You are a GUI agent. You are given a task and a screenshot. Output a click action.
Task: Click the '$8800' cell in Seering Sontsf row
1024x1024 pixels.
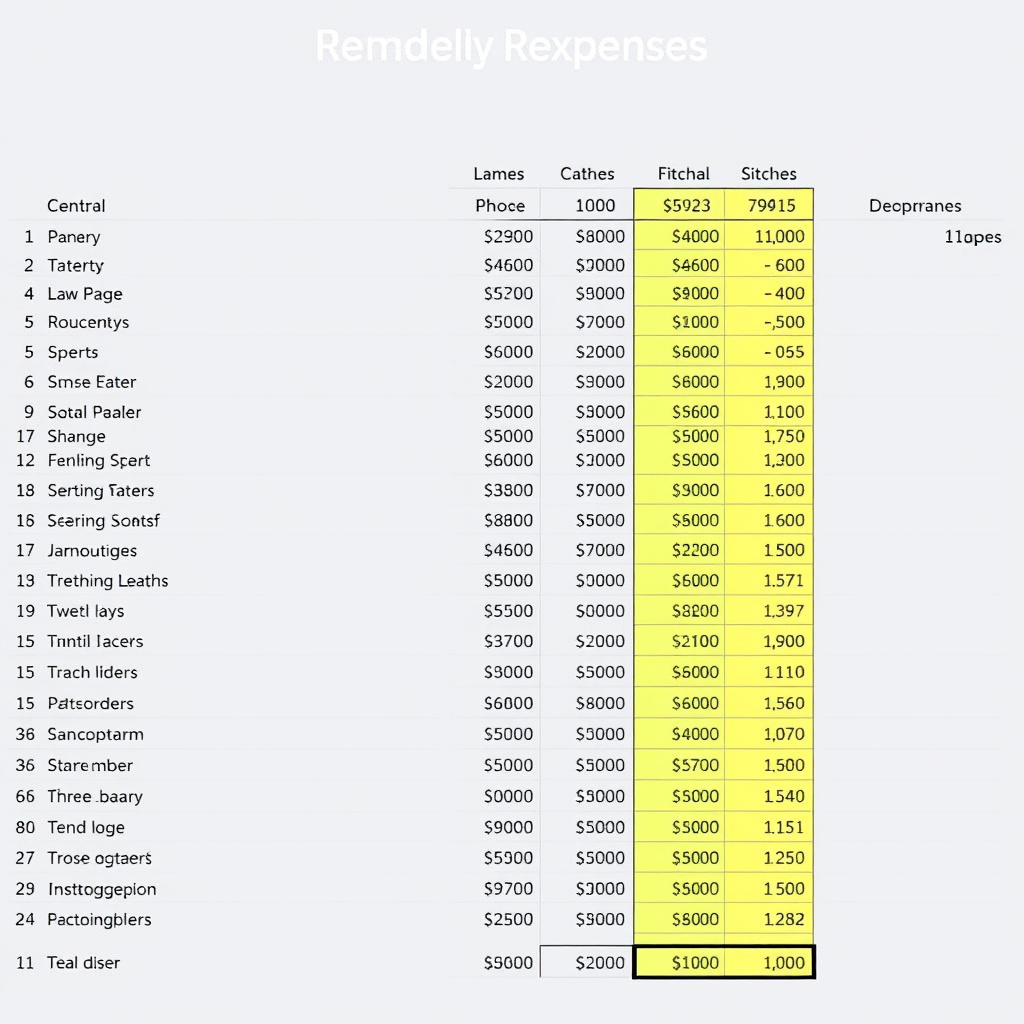point(508,520)
